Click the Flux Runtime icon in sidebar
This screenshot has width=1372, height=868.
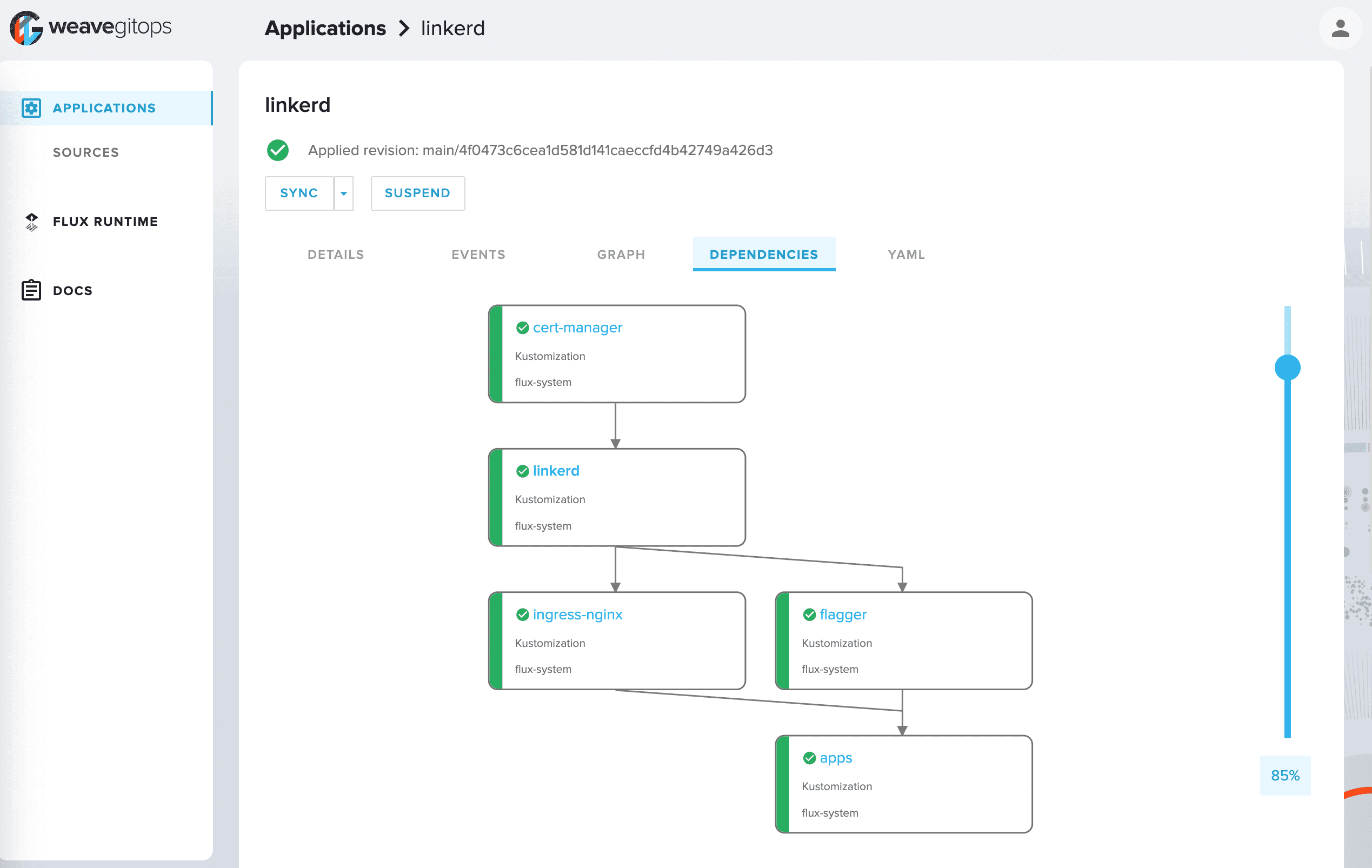pyautogui.click(x=31, y=222)
